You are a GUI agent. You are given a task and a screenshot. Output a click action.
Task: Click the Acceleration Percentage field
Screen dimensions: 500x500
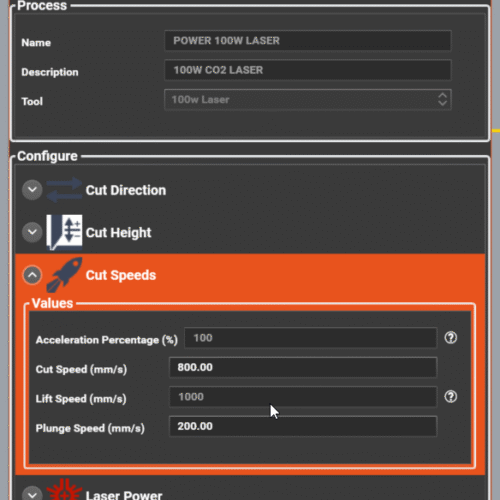coord(310,338)
